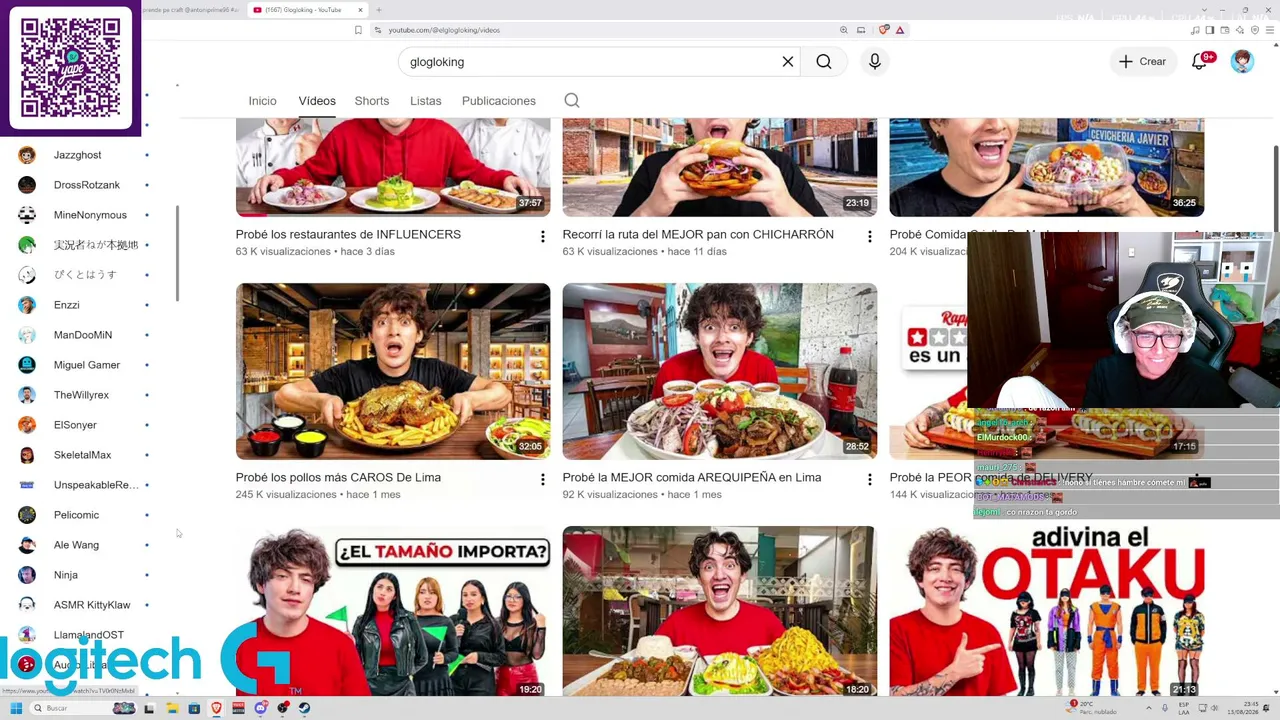Image resolution: width=1280 pixels, height=720 pixels.
Task: Open the weather widget showing 20°C
Action: pyautogui.click(x=1092, y=708)
